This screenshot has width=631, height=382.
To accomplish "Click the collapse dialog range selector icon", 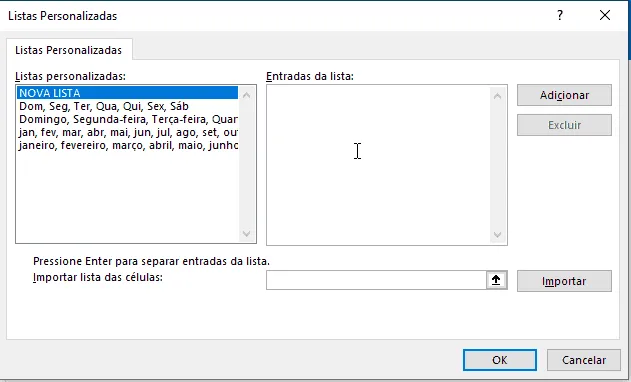I will (x=496, y=280).
